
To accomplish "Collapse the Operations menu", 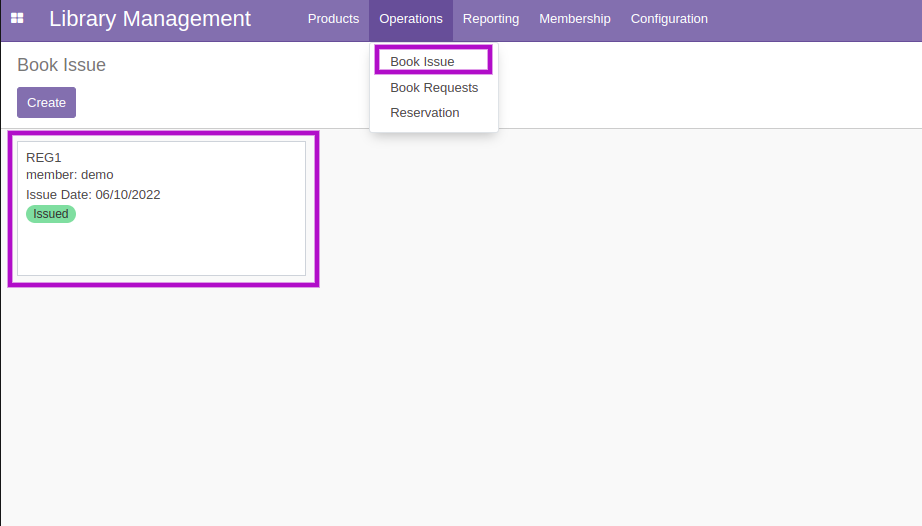I will [x=411, y=19].
